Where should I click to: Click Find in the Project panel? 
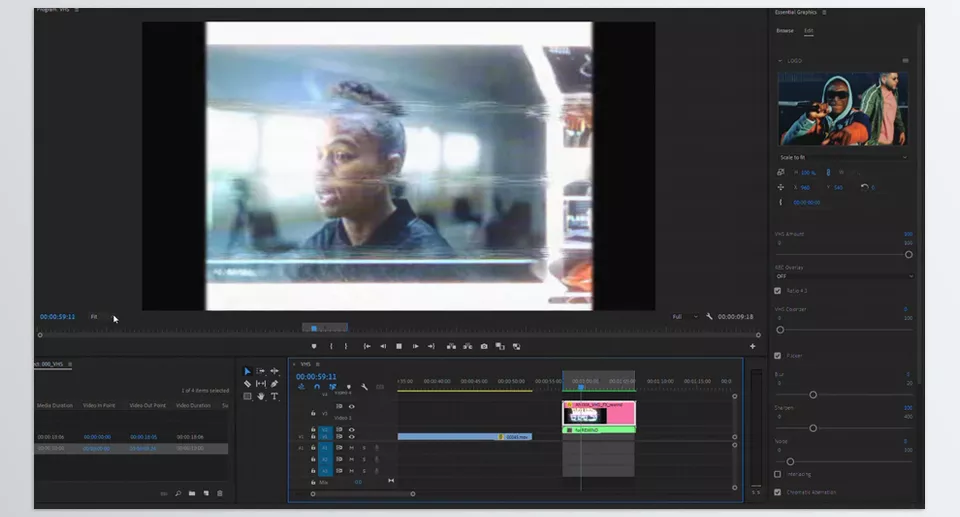click(x=178, y=494)
